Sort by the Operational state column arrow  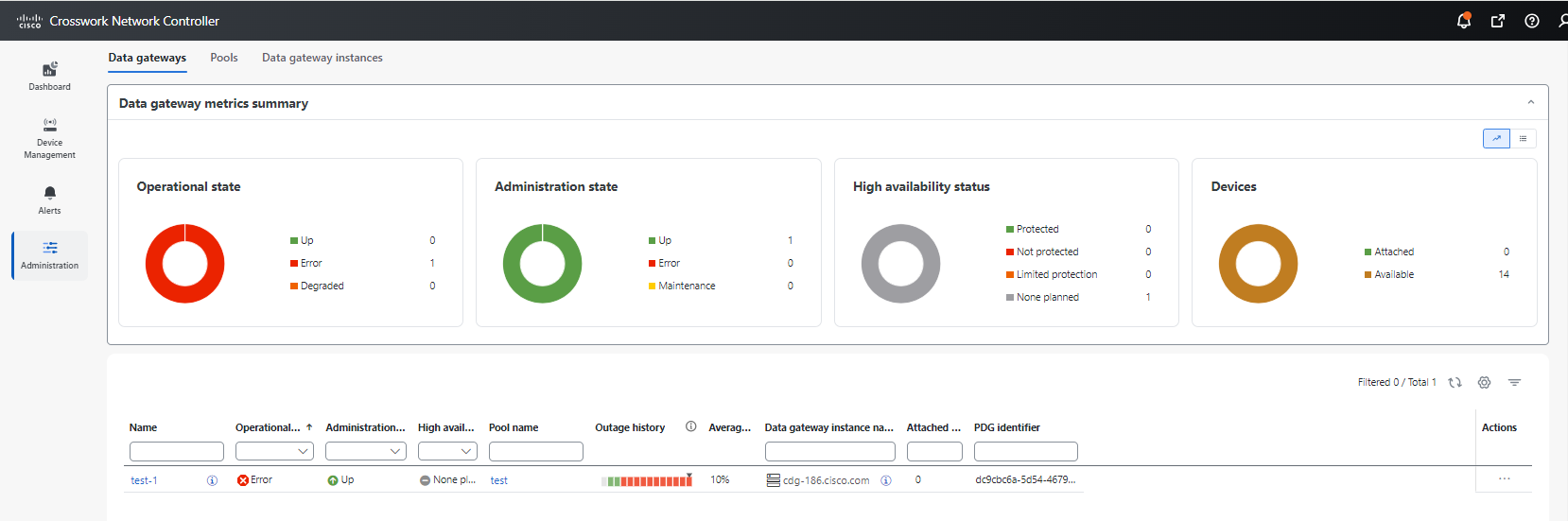click(x=309, y=427)
